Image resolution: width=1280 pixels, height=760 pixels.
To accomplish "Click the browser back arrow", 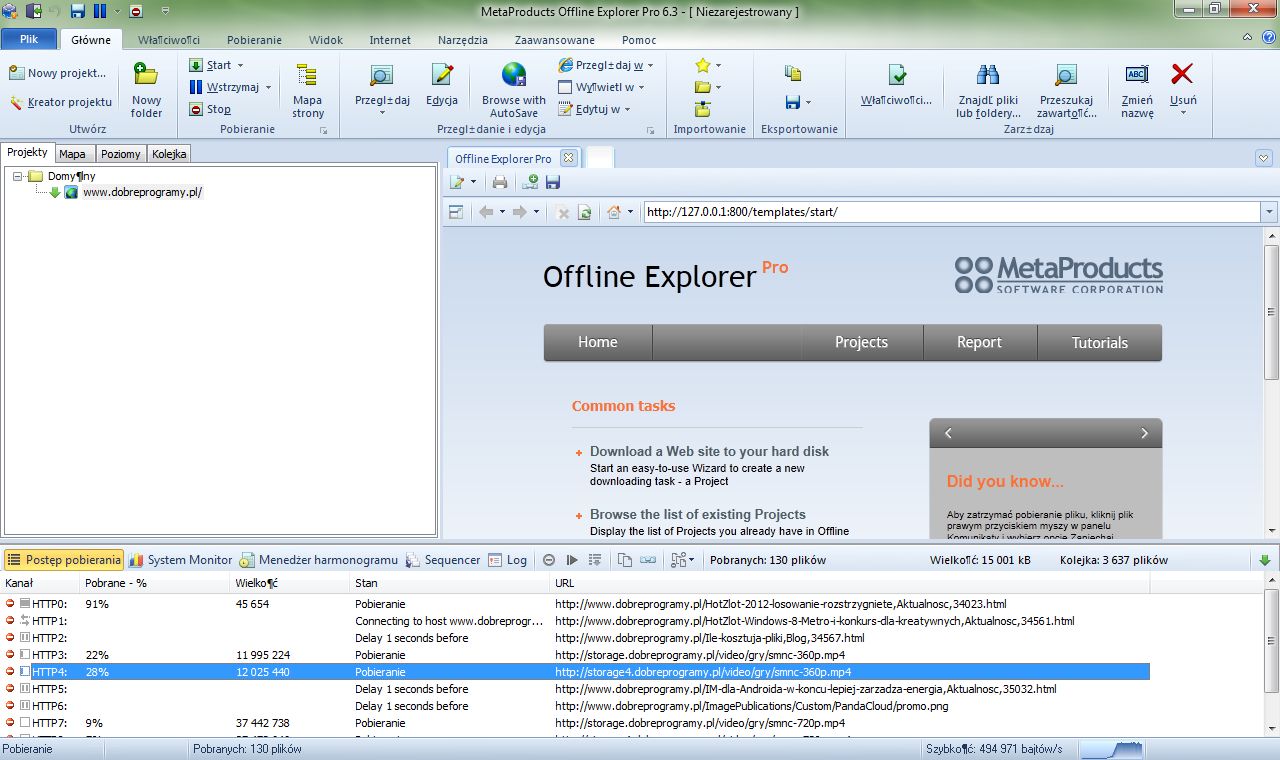I will 486,212.
